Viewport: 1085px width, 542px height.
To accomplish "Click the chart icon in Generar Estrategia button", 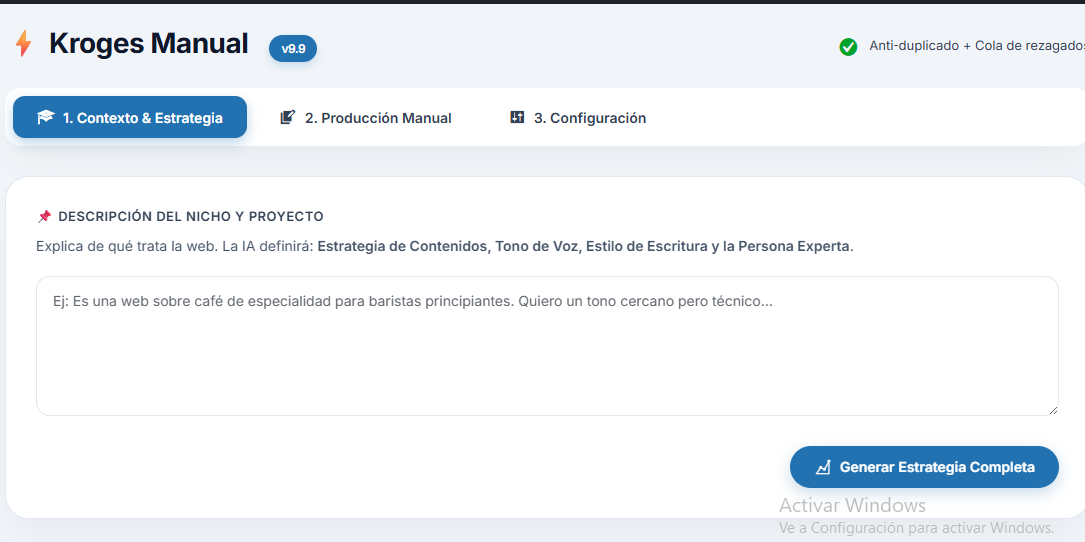I will pos(823,467).
